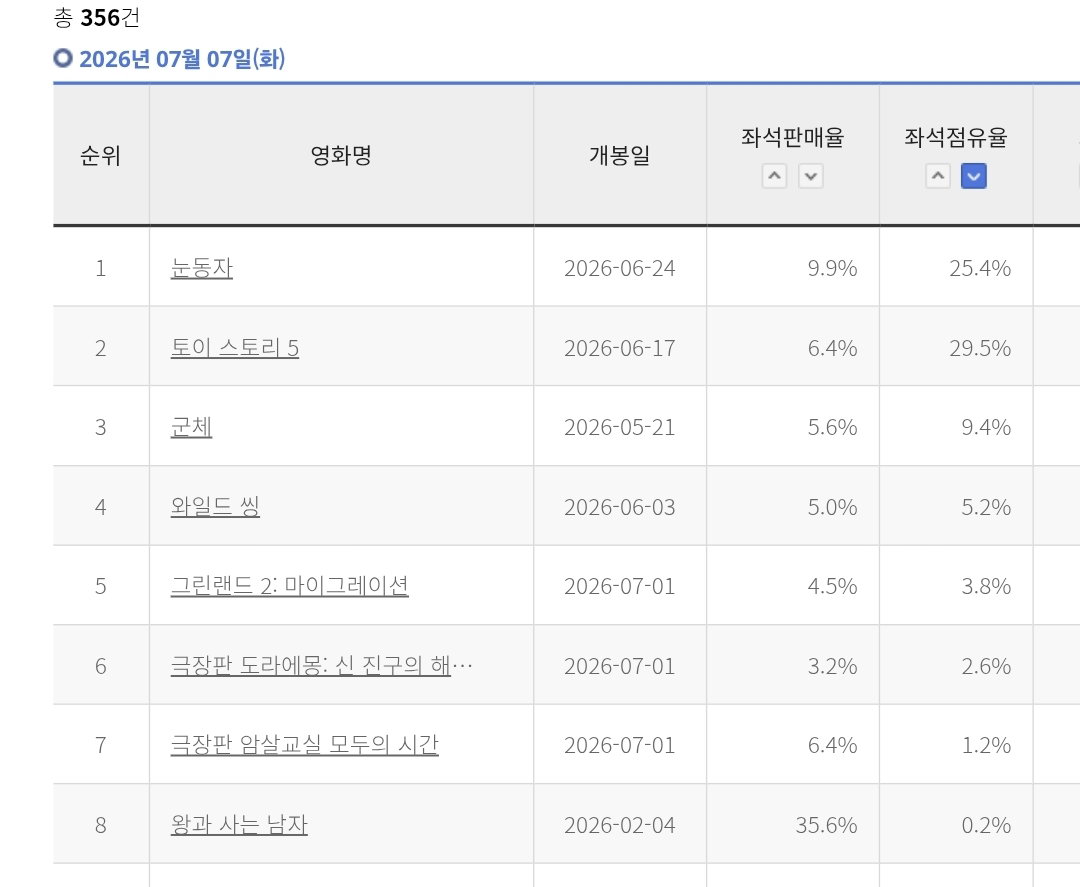The width and height of the screenshot is (1080, 887).
Task: Open the 와일드 씽 movie link
Action: click(x=215, y=507)
